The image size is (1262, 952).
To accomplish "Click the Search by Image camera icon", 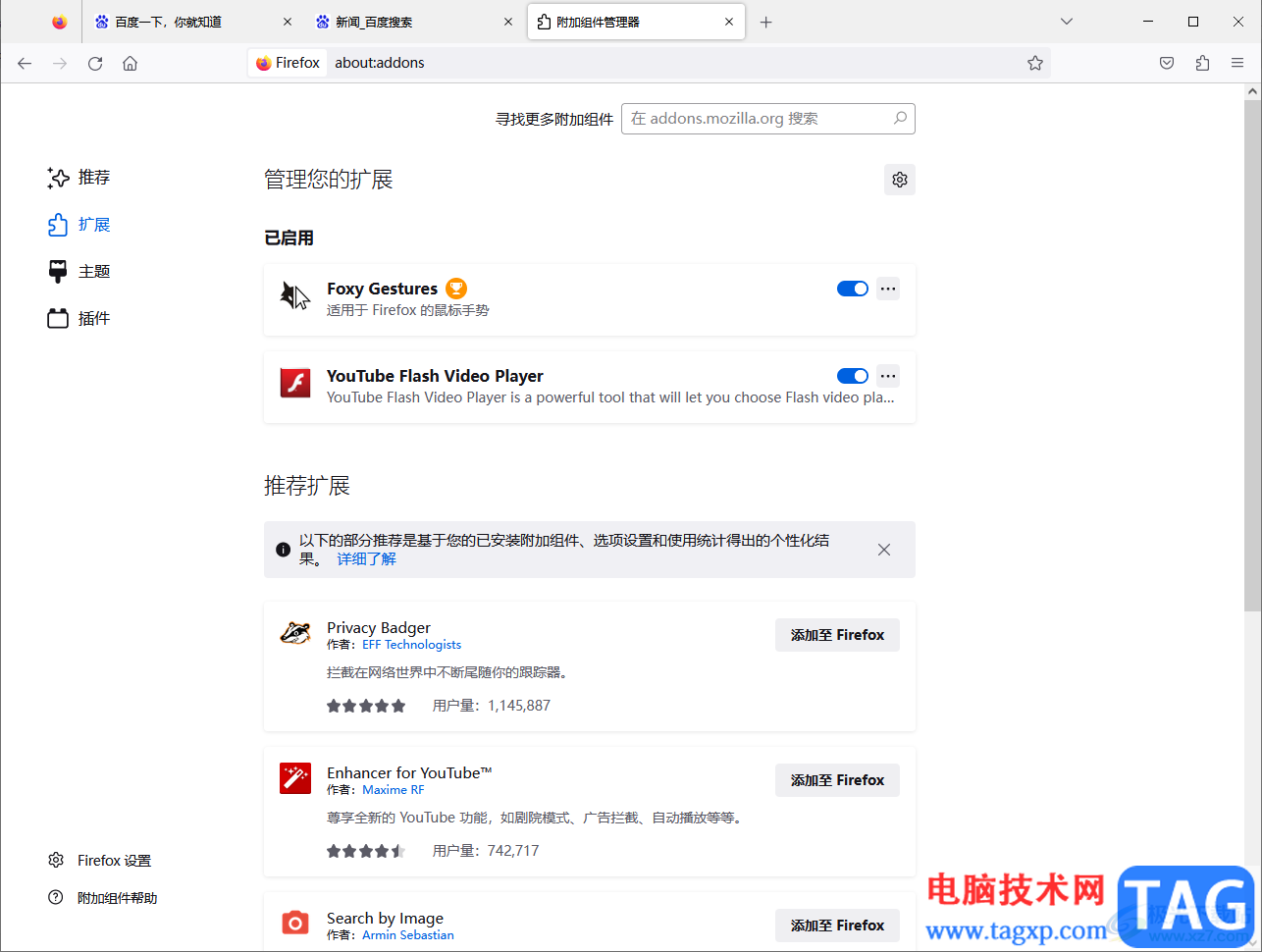I will (x=295, y=923).
